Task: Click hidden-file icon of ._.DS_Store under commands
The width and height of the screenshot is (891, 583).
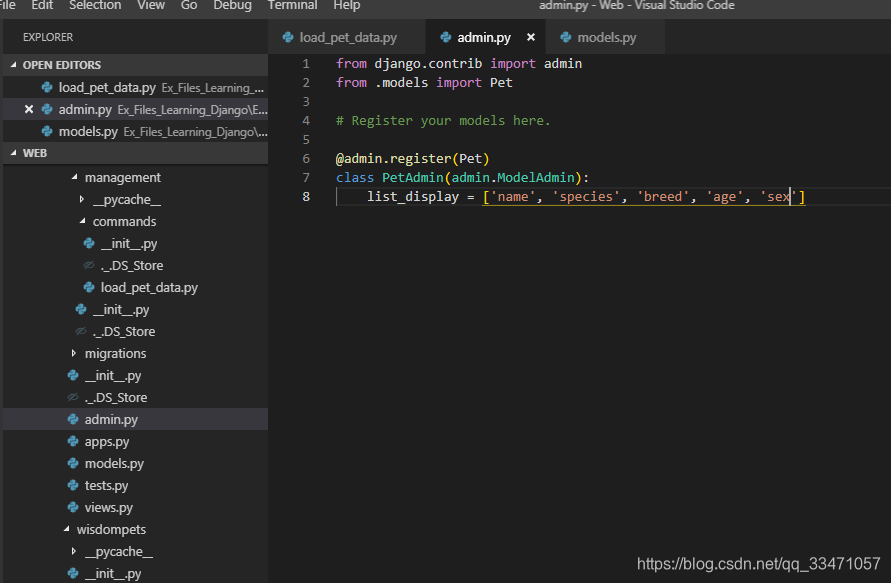Action: pos(89,265)
